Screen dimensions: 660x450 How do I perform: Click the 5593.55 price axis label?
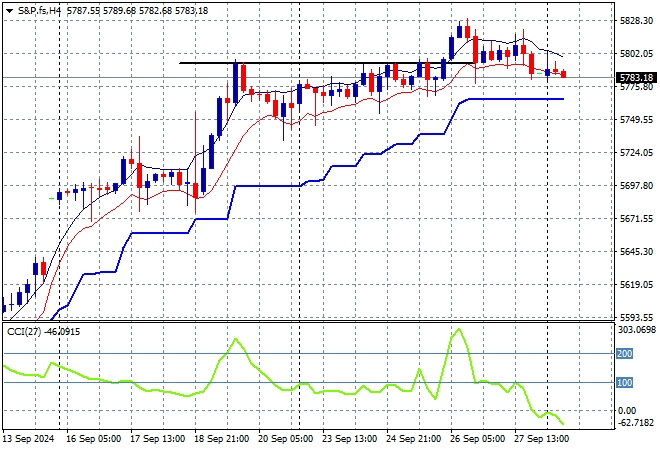636,317
